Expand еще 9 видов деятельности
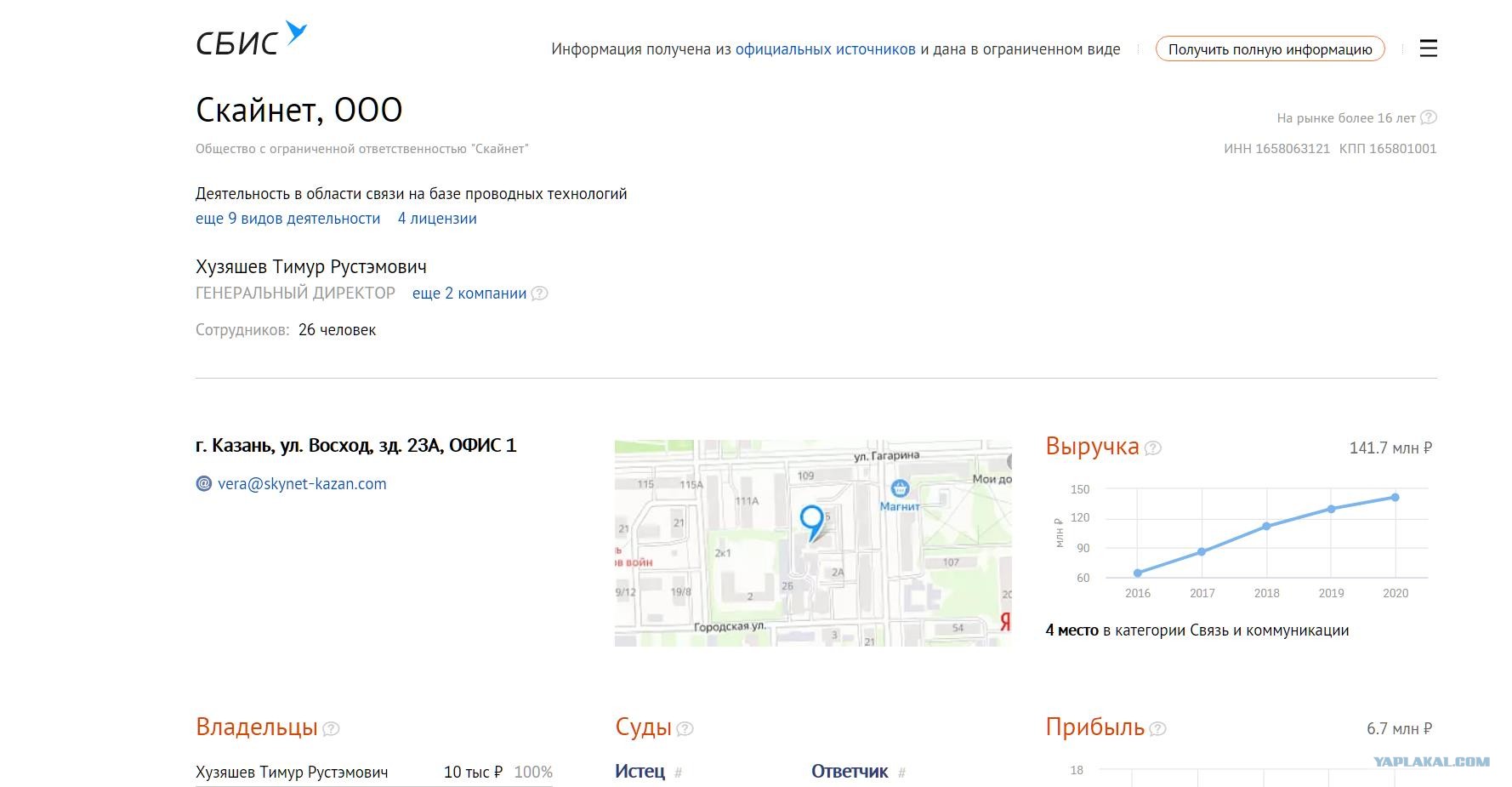The image size is (1512, 787). click(287, 219)
